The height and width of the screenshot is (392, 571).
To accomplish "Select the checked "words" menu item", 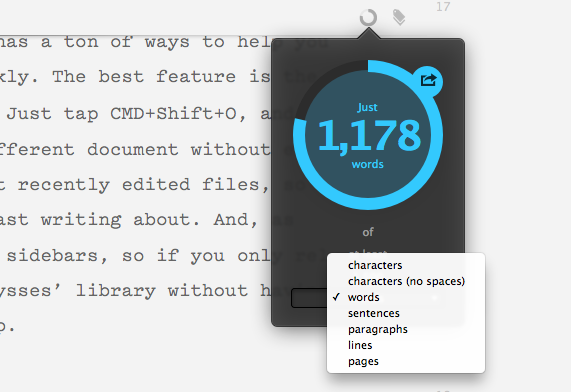I will tap(363, 297).
